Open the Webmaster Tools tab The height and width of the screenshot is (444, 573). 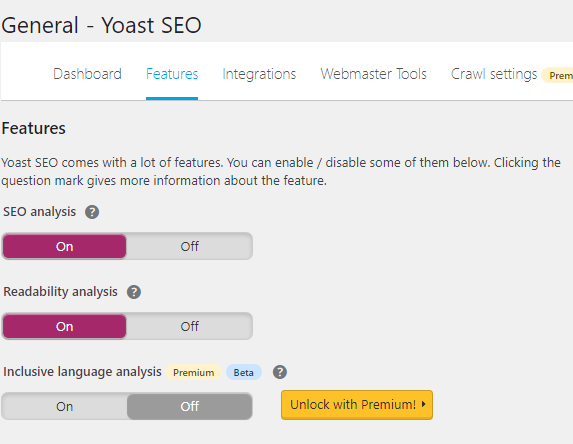click(373, 74)
